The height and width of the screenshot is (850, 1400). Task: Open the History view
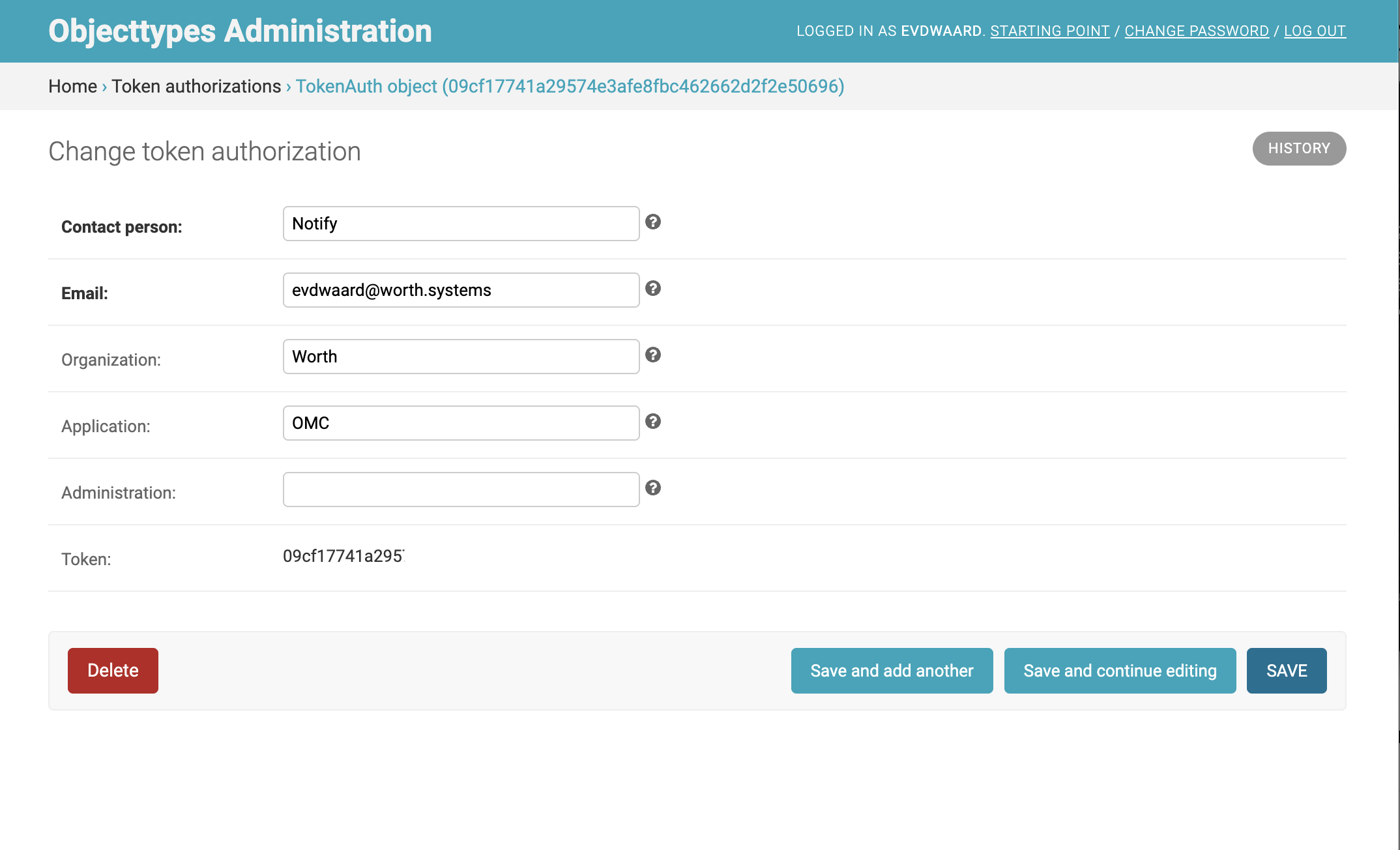coord(1298,149)
